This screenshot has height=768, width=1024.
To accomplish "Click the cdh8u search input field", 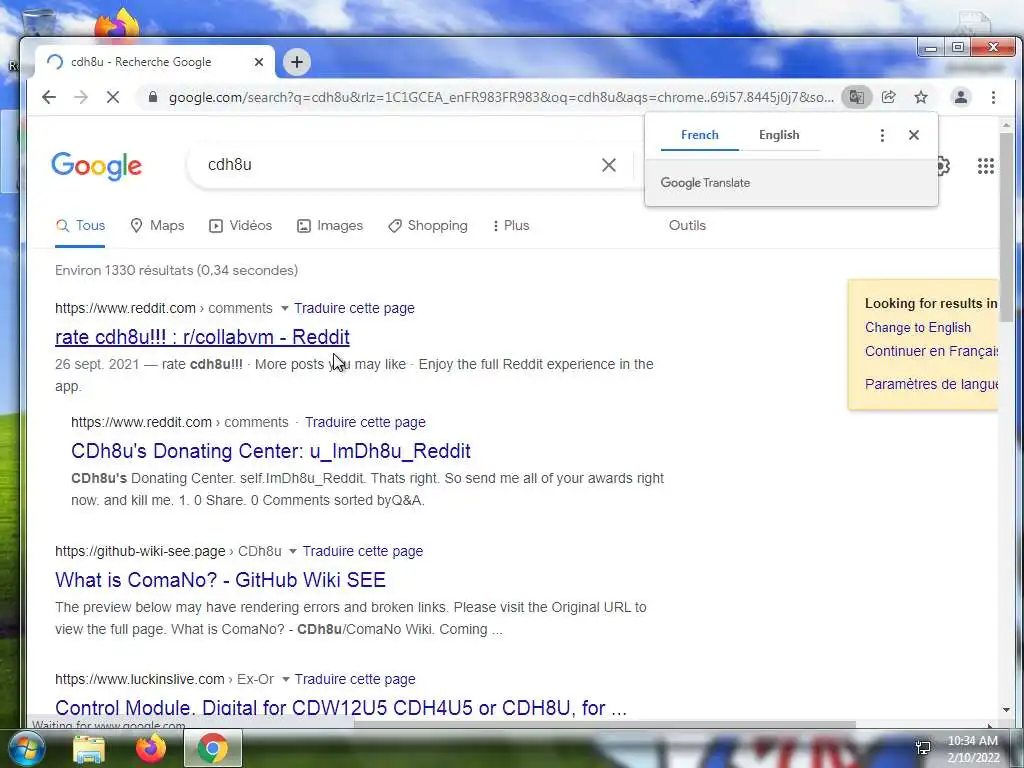I will click(x=398, y=165).
